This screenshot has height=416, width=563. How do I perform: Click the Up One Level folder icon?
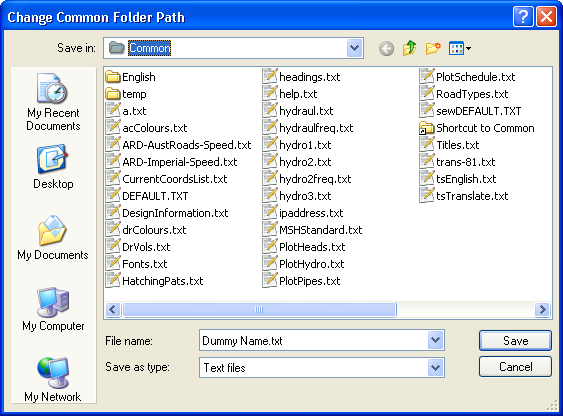409,48
